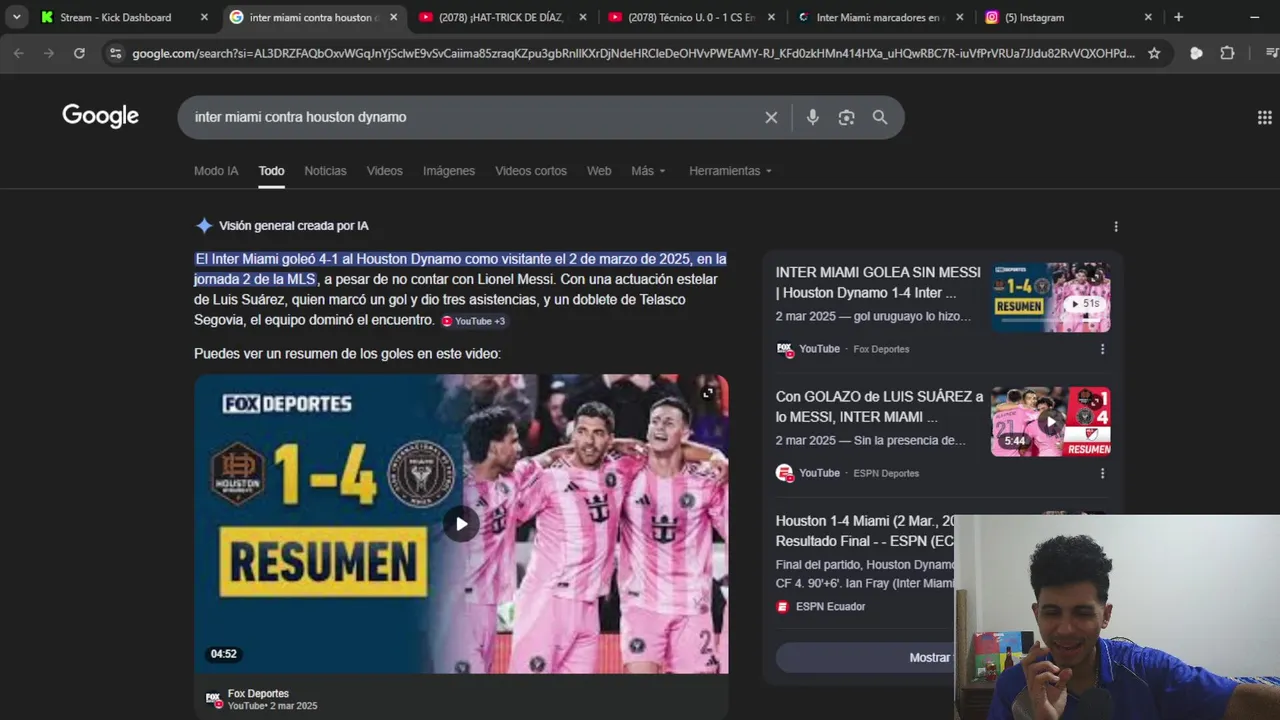Open INTER MIAMI GOLEA SIN MESSI result
1280x720 pixels.
878,282
